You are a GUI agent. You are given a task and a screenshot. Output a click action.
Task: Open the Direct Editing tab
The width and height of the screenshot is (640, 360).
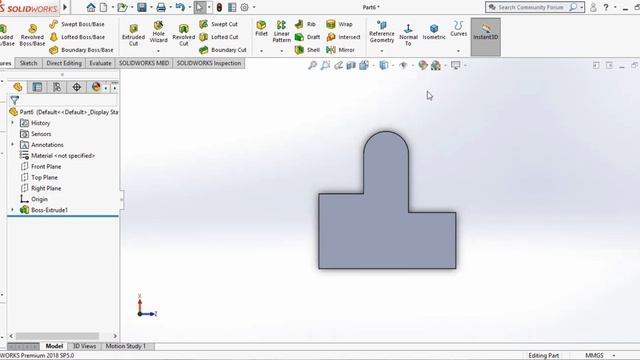click(x=64, y=63)
